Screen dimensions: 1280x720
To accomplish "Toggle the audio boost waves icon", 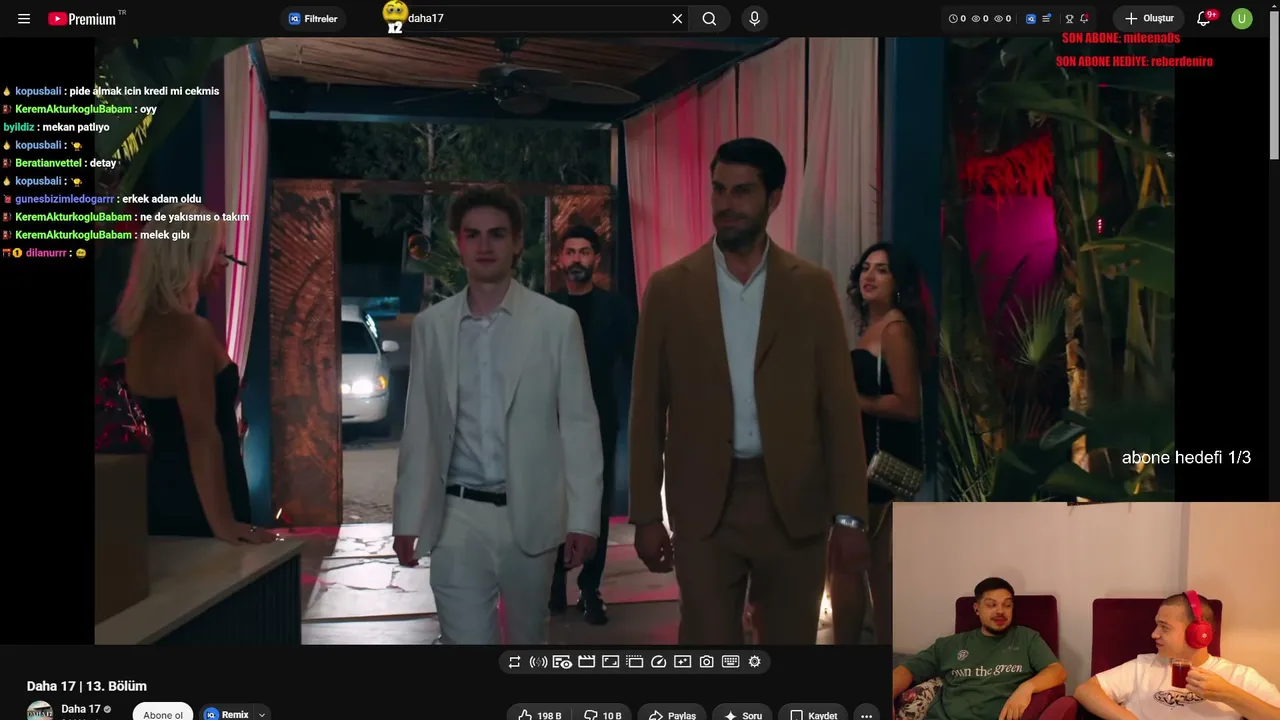I will 538,662.
